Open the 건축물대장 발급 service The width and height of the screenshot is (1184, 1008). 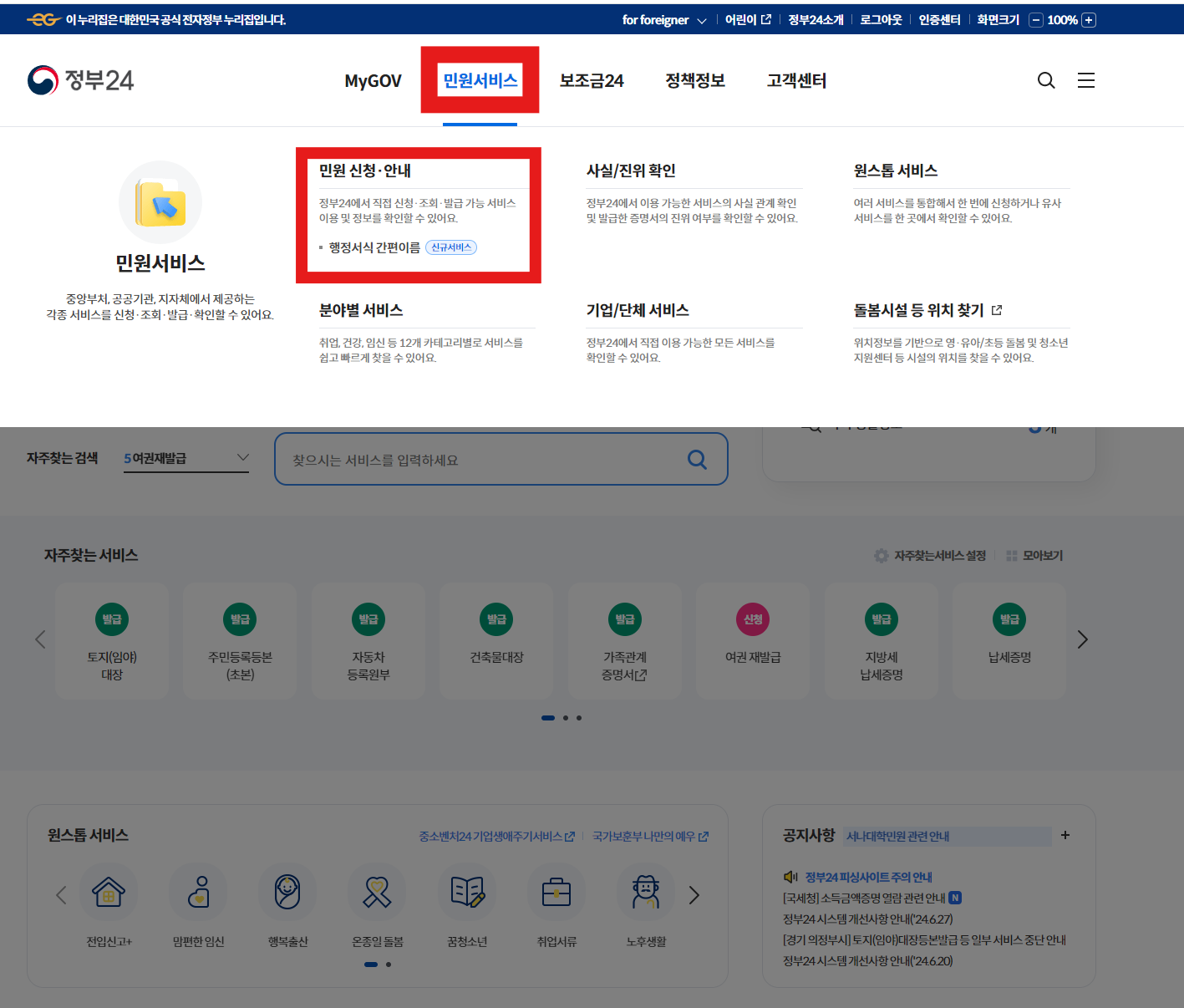[x=496, y=641]
